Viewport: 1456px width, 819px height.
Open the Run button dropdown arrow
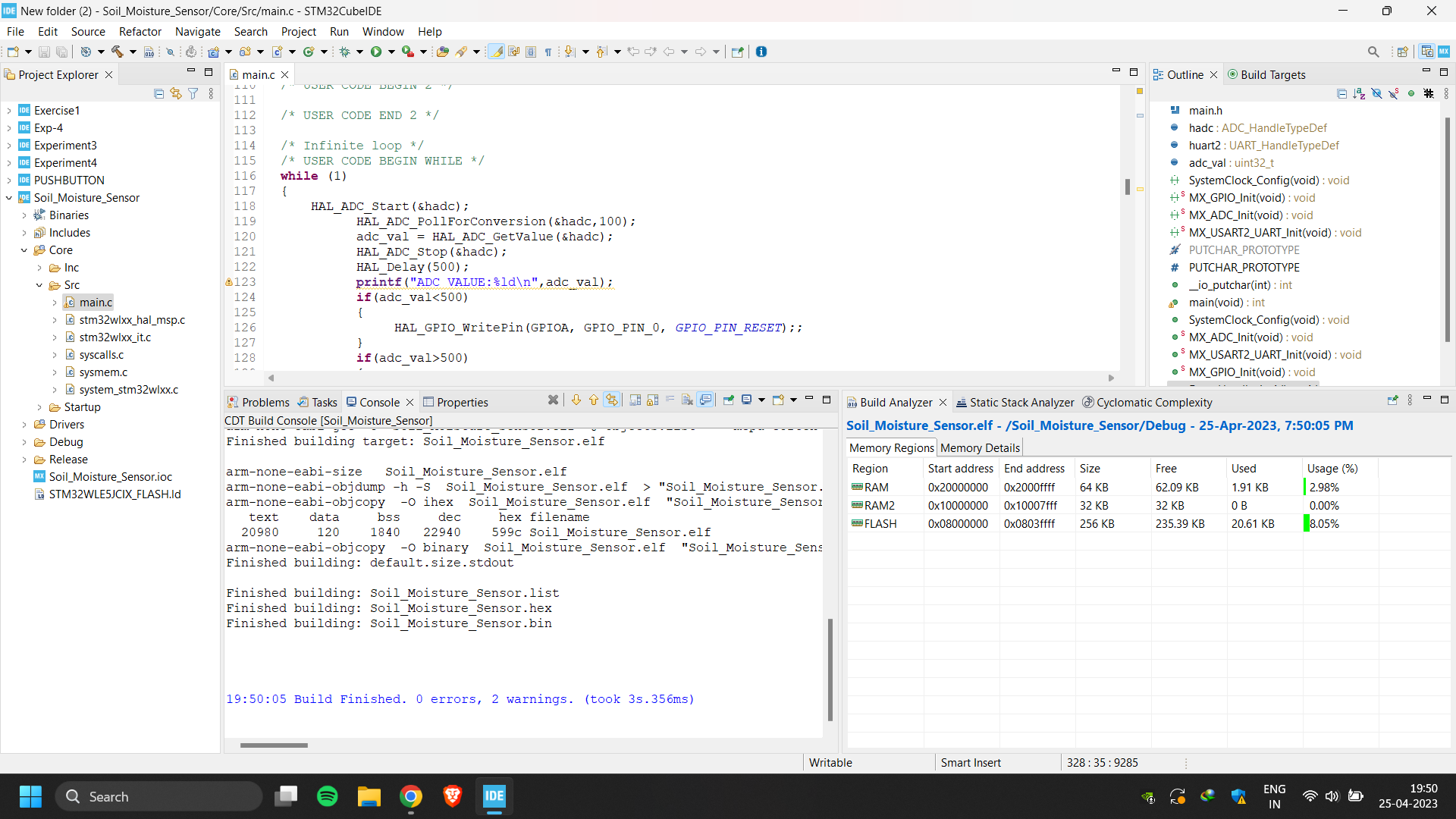tap(391, 52)
